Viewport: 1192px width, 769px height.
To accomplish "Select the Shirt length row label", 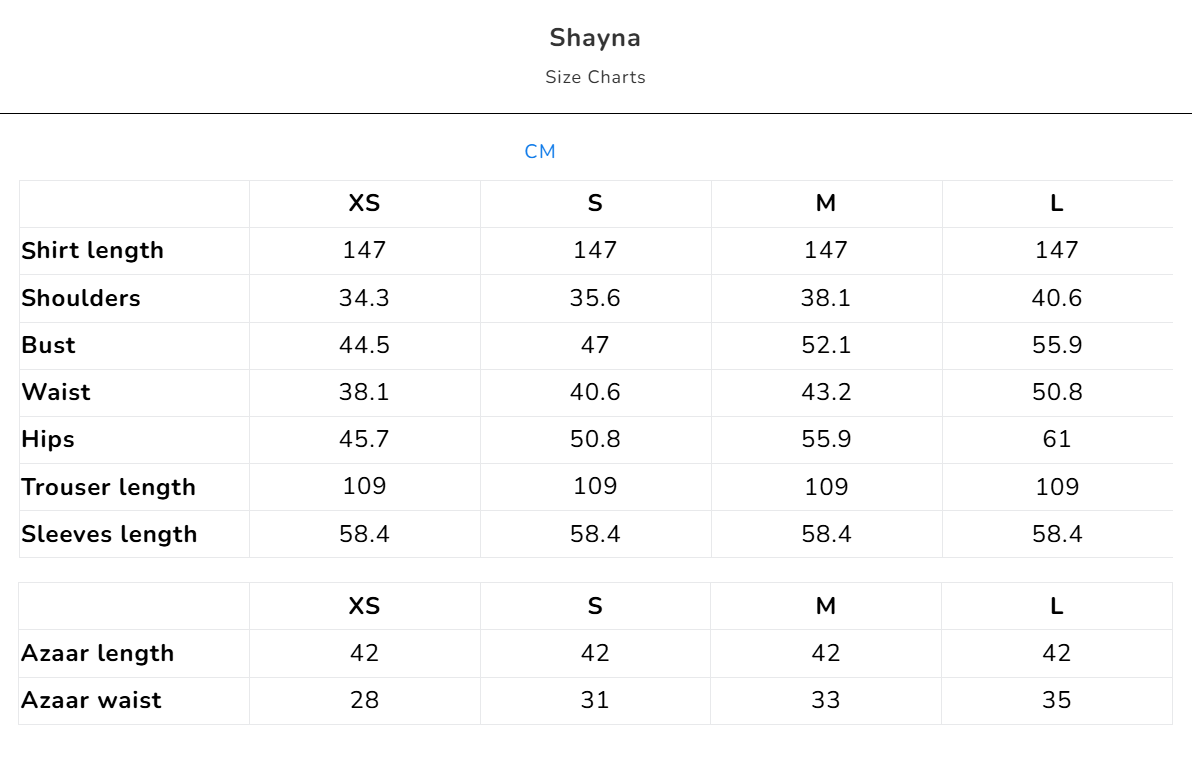I will [x=92, y=250].
